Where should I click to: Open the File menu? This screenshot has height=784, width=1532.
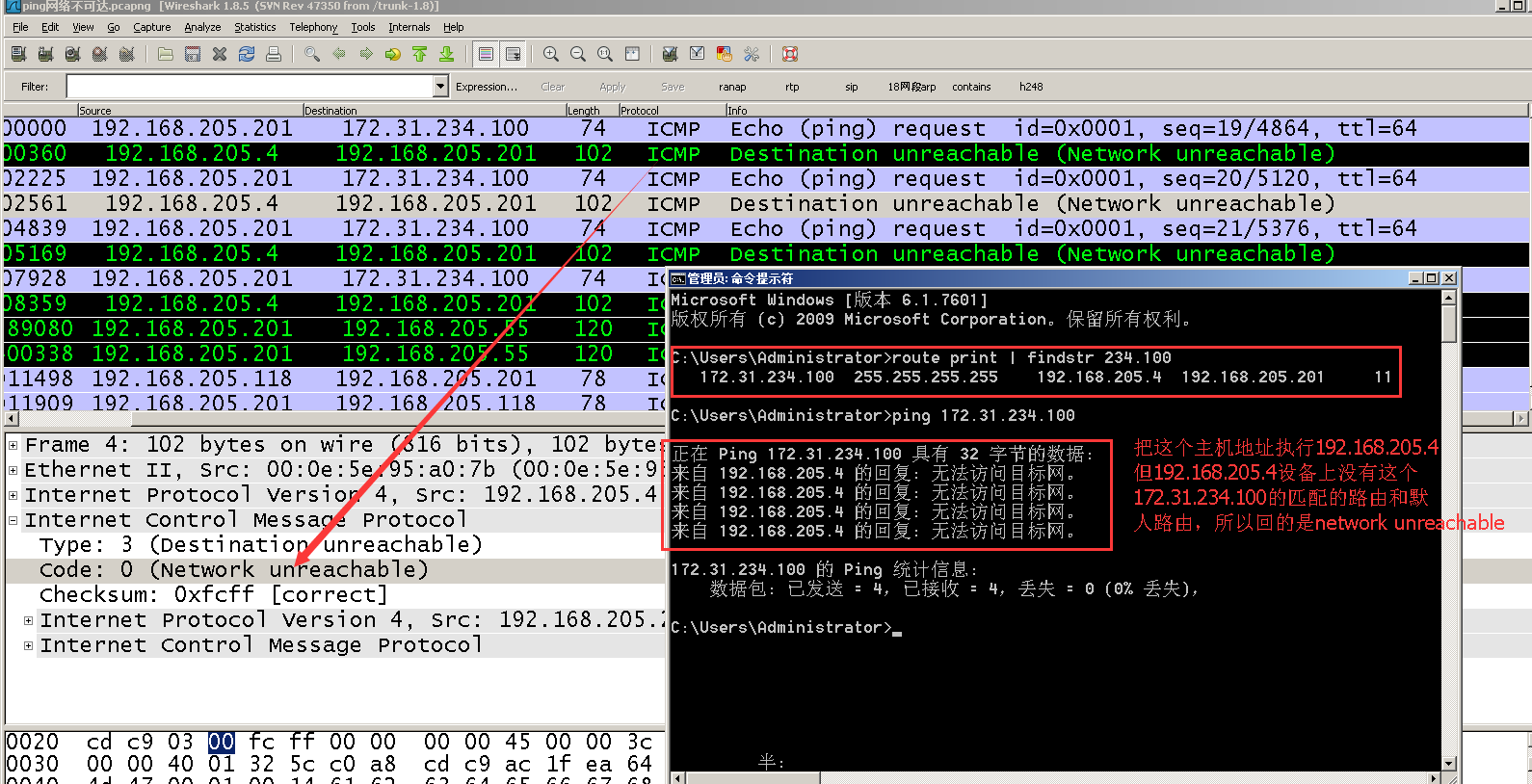tap(20, 27)
